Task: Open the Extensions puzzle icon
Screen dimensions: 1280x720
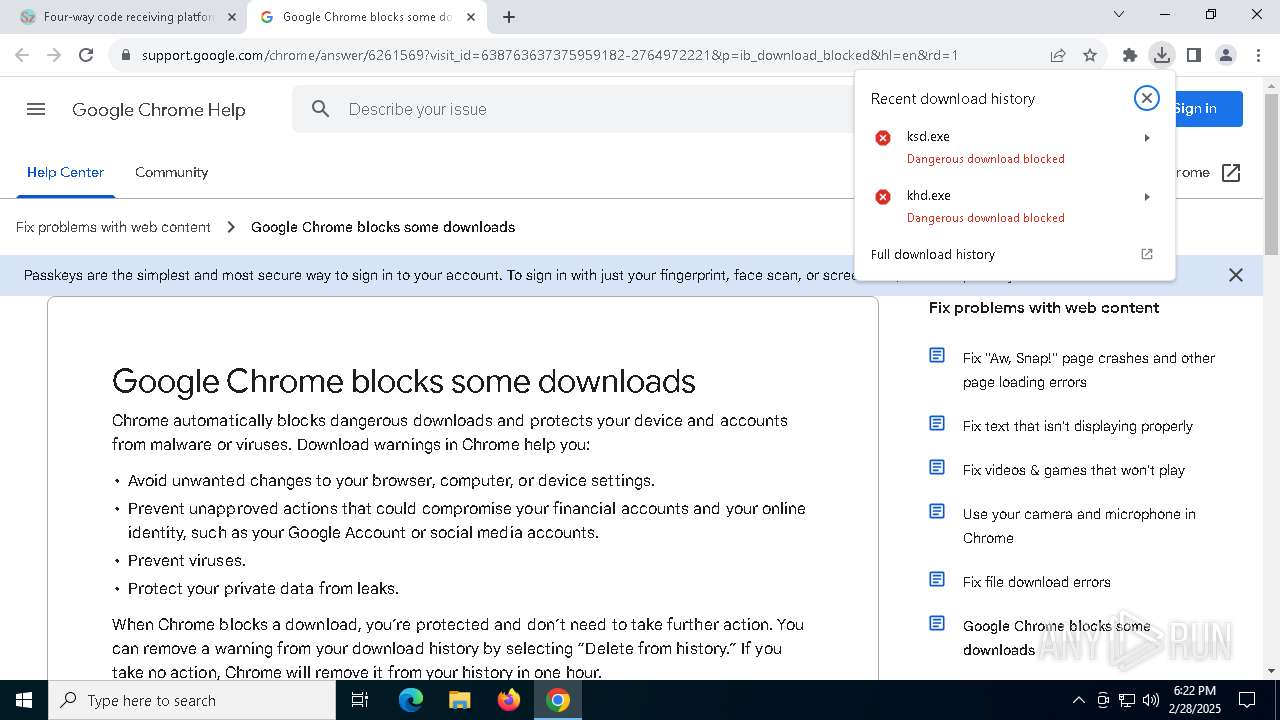Action: pos(1130,55)
